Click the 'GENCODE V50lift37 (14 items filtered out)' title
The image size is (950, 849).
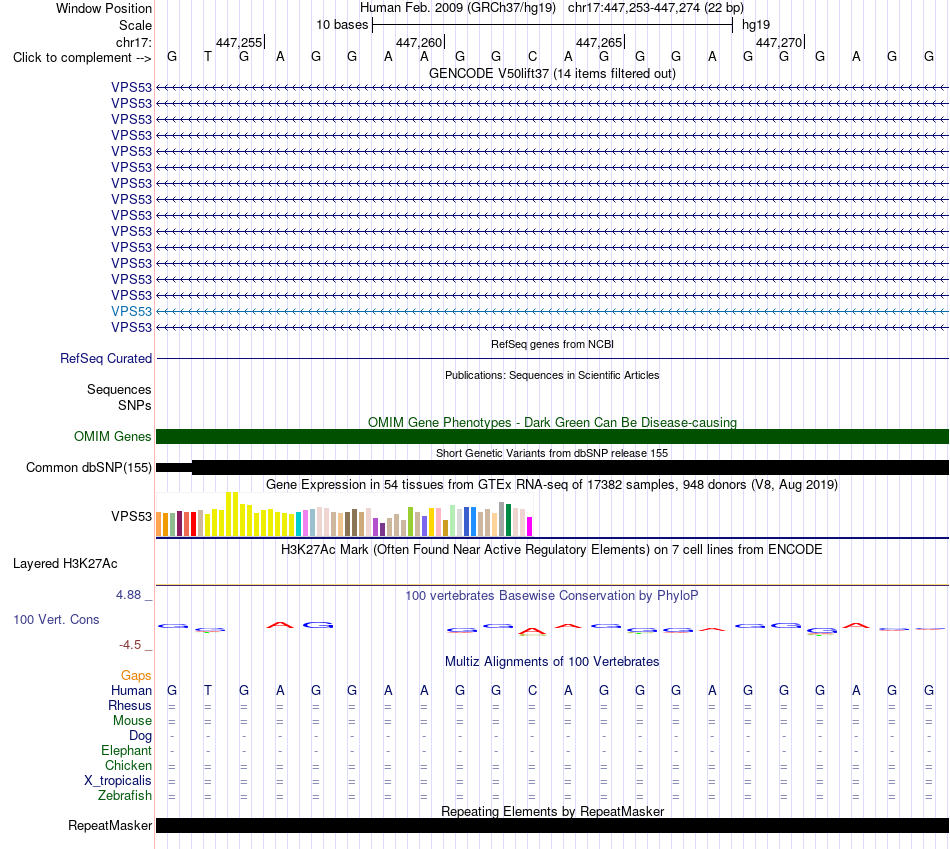[552, 73]
